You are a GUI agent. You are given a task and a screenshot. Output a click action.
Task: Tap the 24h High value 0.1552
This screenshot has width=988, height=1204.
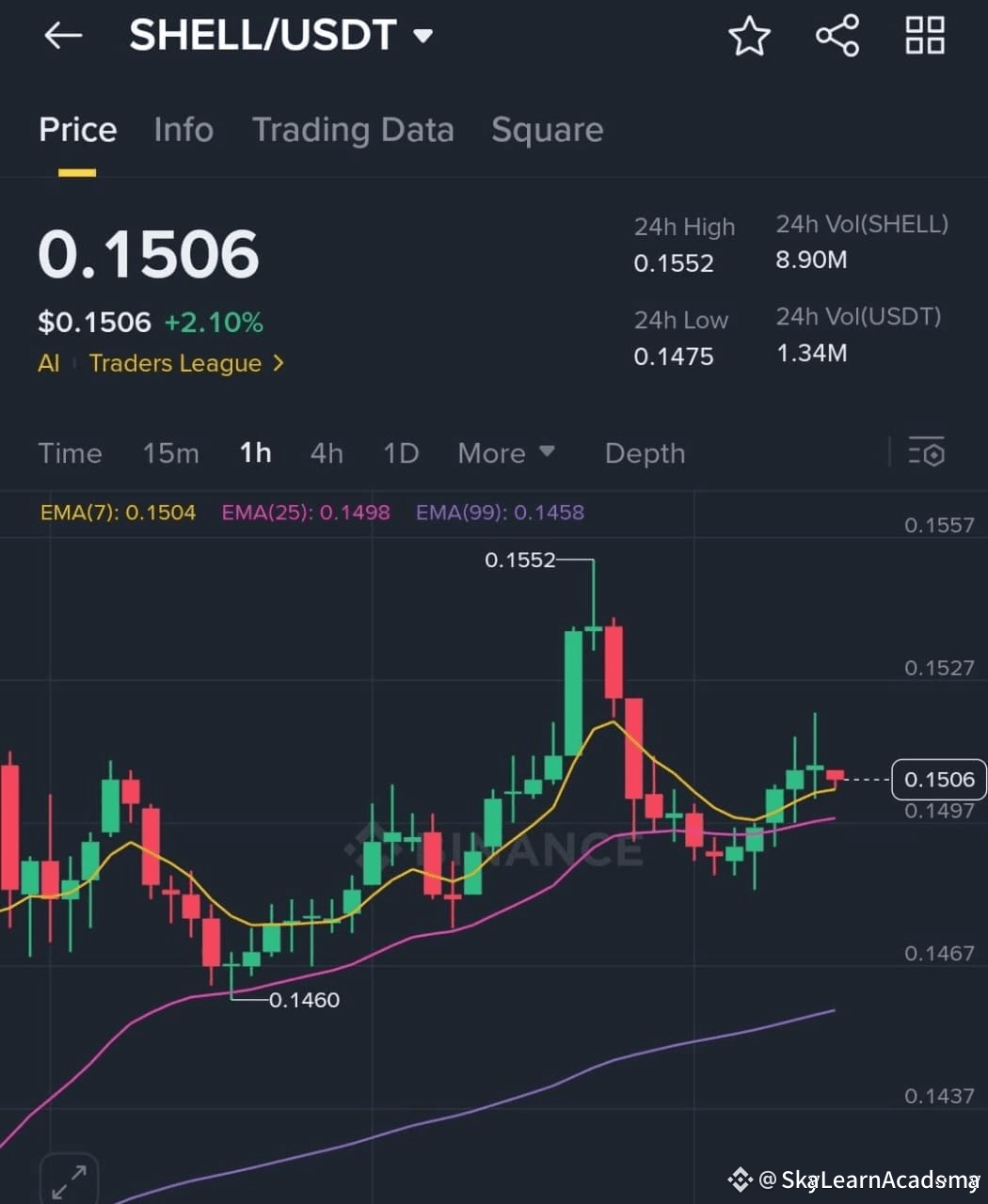coord(674,263)
